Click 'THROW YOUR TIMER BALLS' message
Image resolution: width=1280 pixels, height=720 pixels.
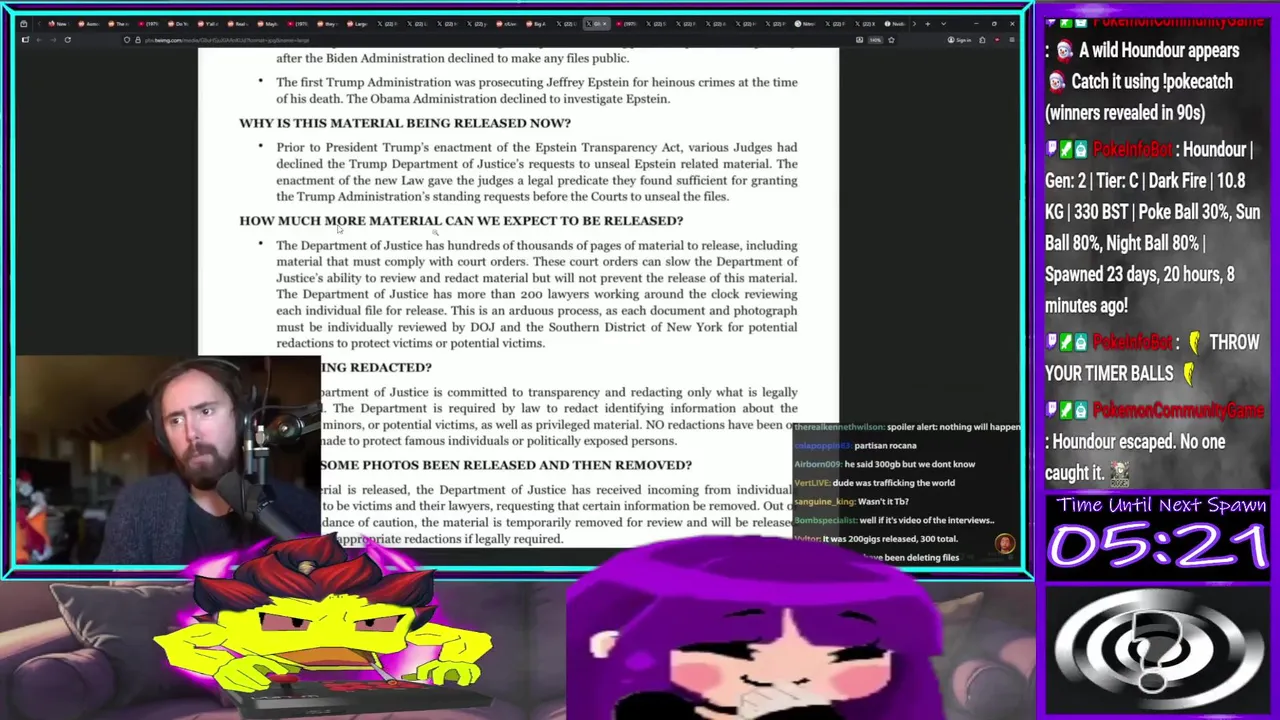pos(1152,357)
